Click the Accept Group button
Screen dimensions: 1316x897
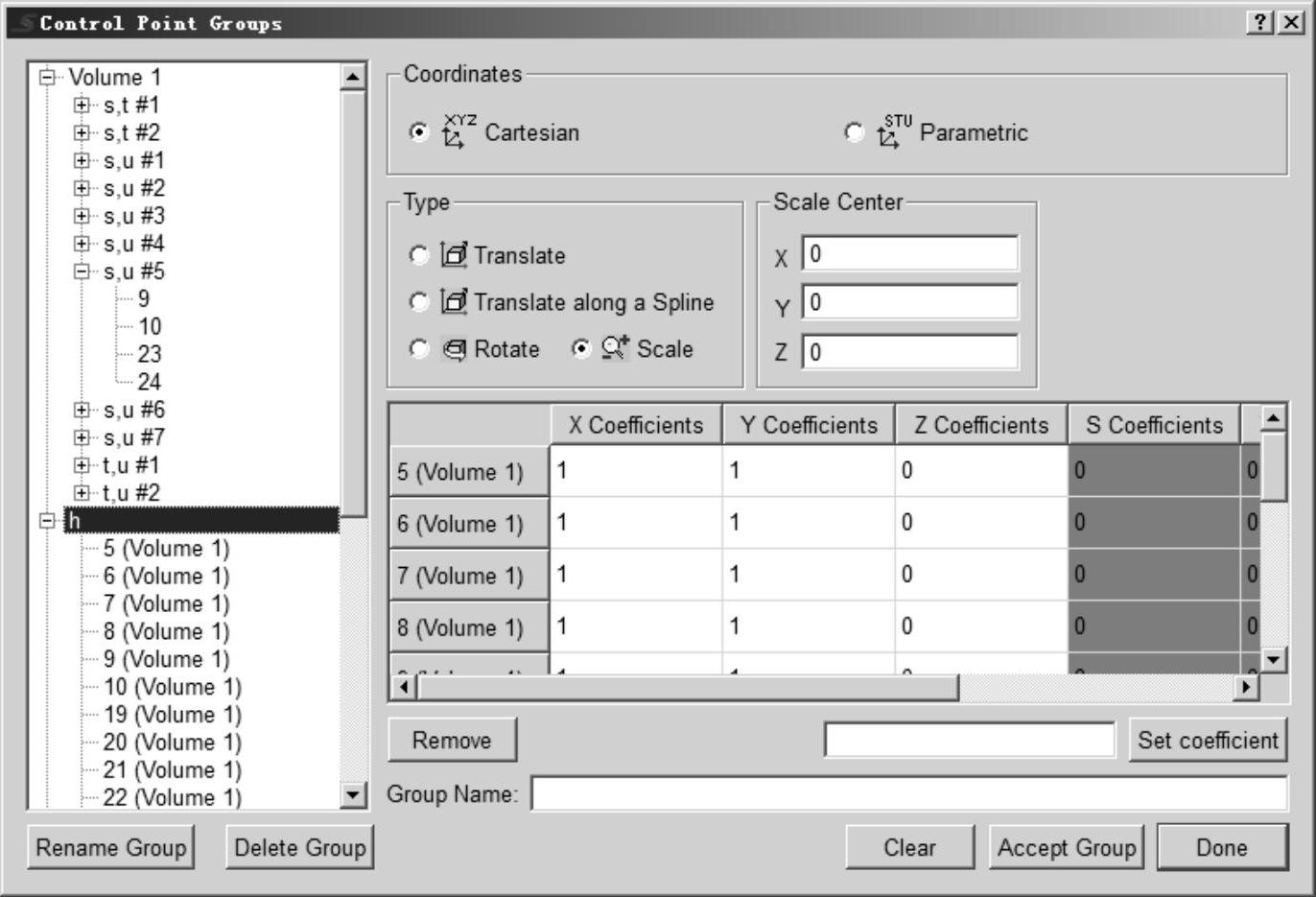tap(1067, 847)
